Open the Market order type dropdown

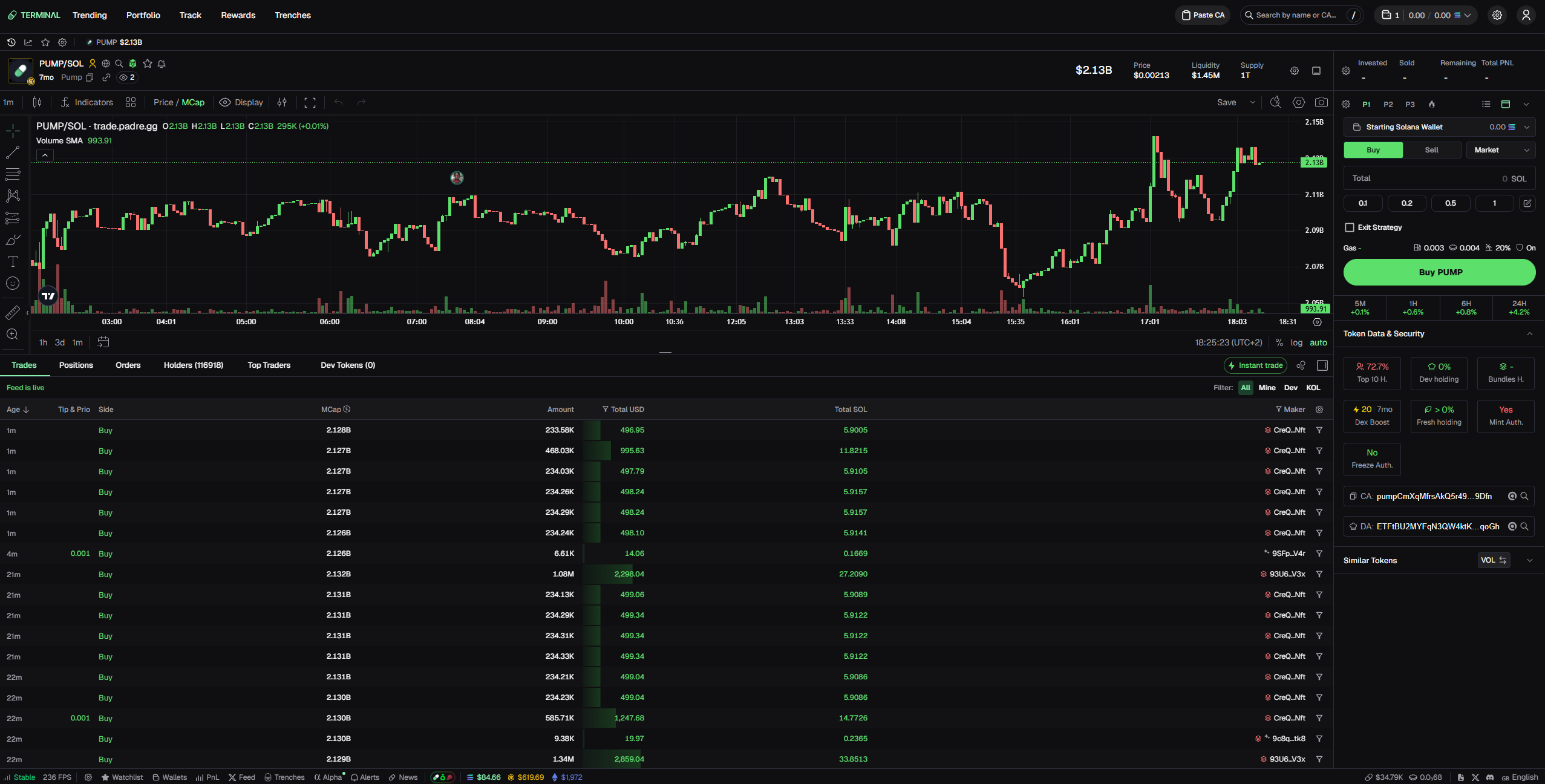1500,149
